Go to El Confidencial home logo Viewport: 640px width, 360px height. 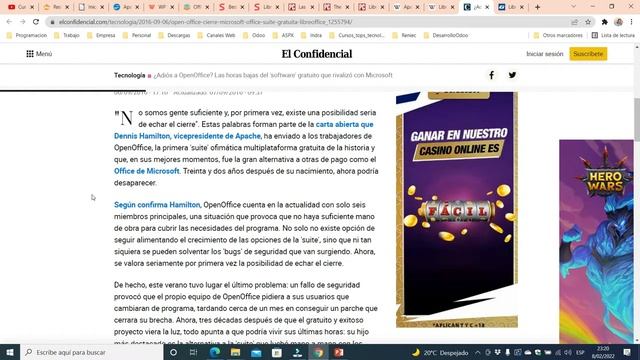coord(317,54)
